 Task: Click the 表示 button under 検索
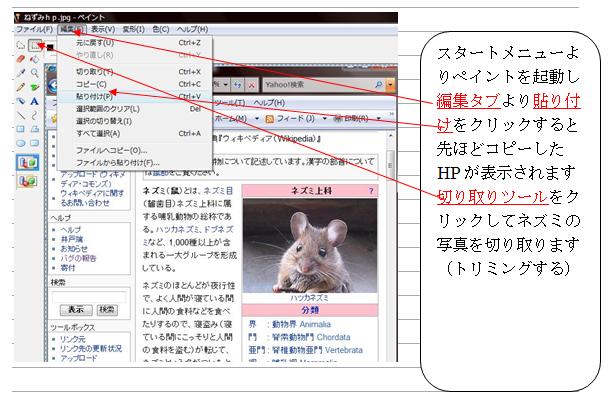76,310
